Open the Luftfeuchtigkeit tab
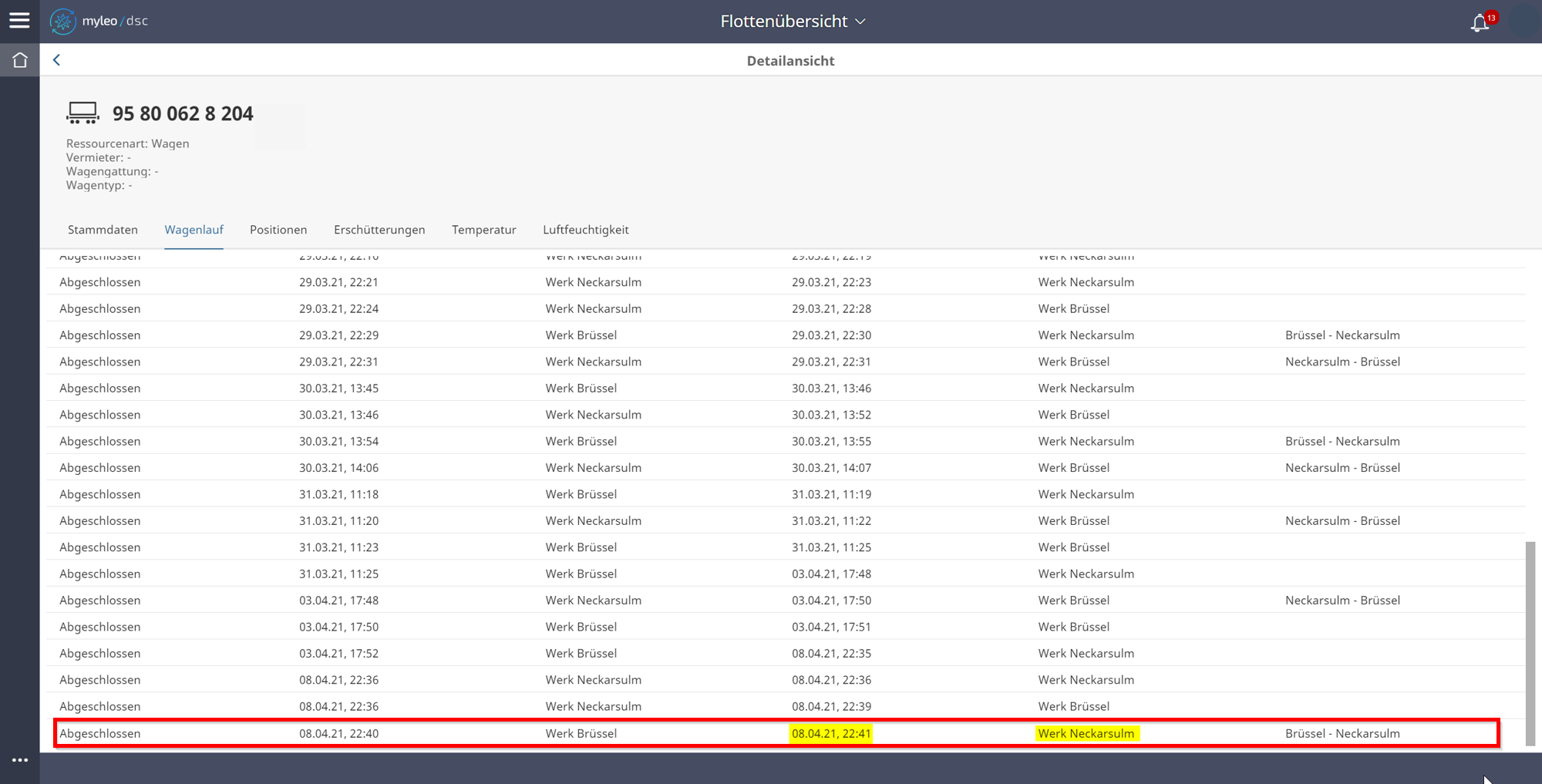 [x=586, y=230]
